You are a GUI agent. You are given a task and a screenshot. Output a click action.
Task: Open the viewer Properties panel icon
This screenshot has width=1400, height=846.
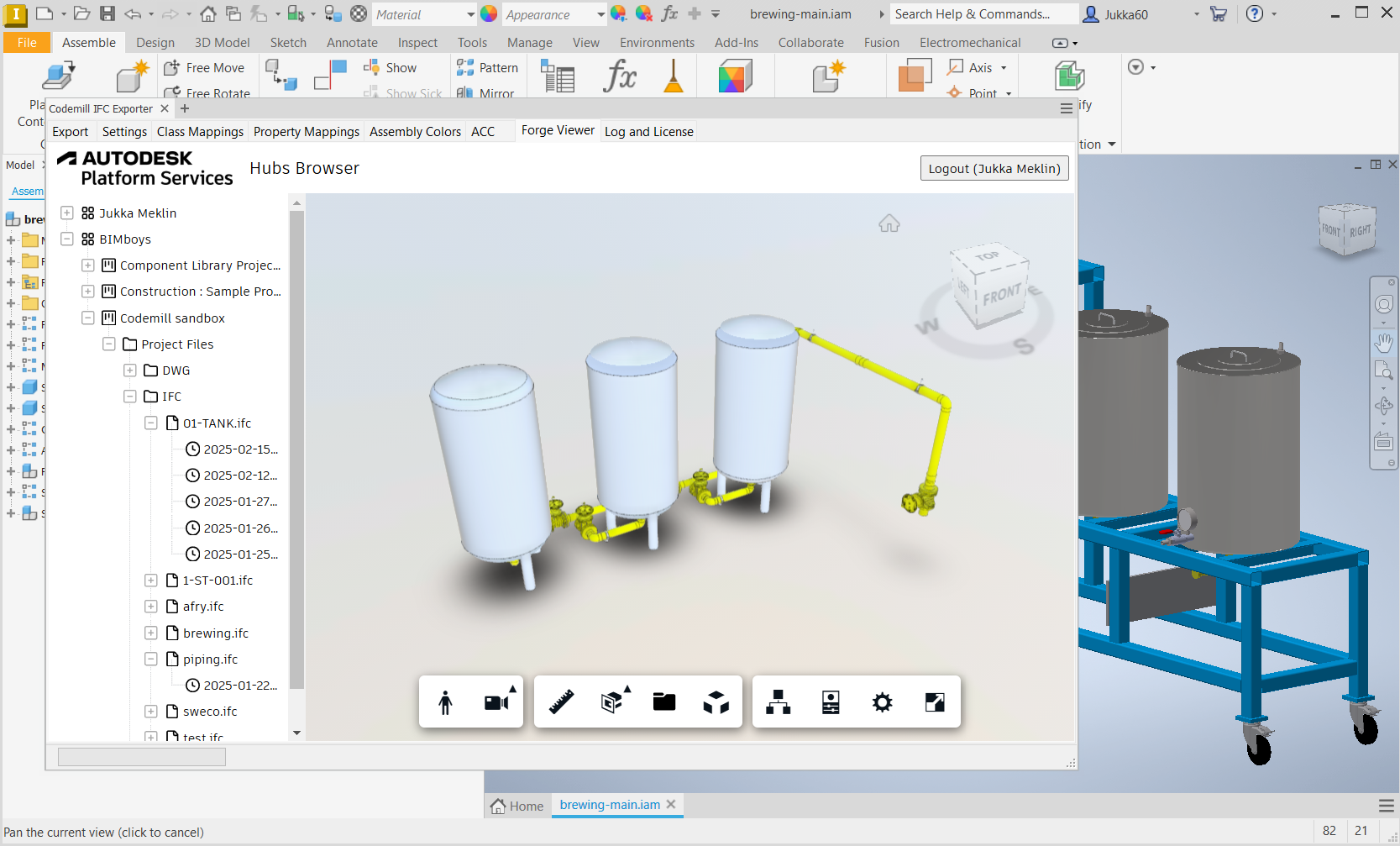point(831,702)
